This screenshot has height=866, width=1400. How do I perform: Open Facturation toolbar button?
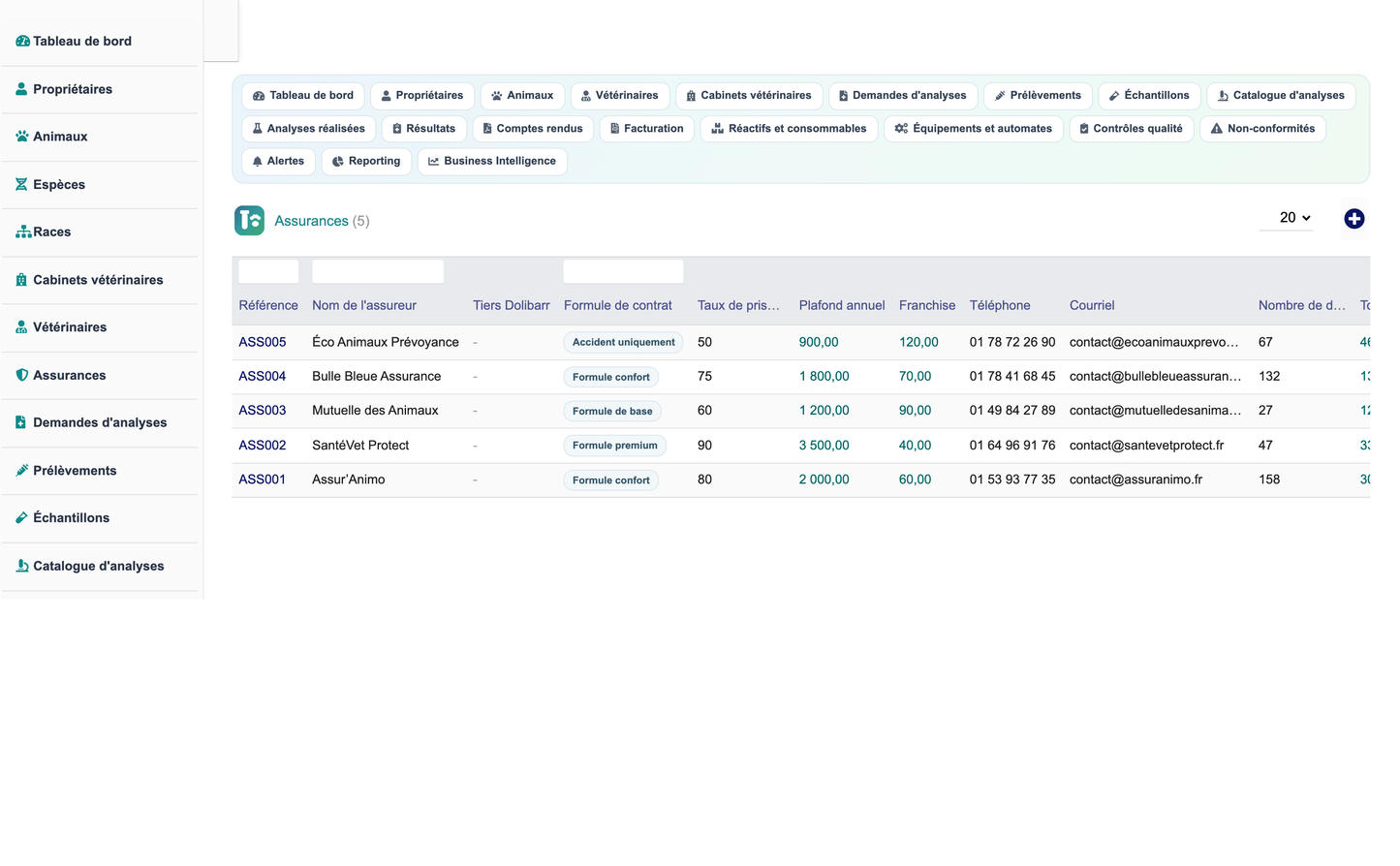647,129
